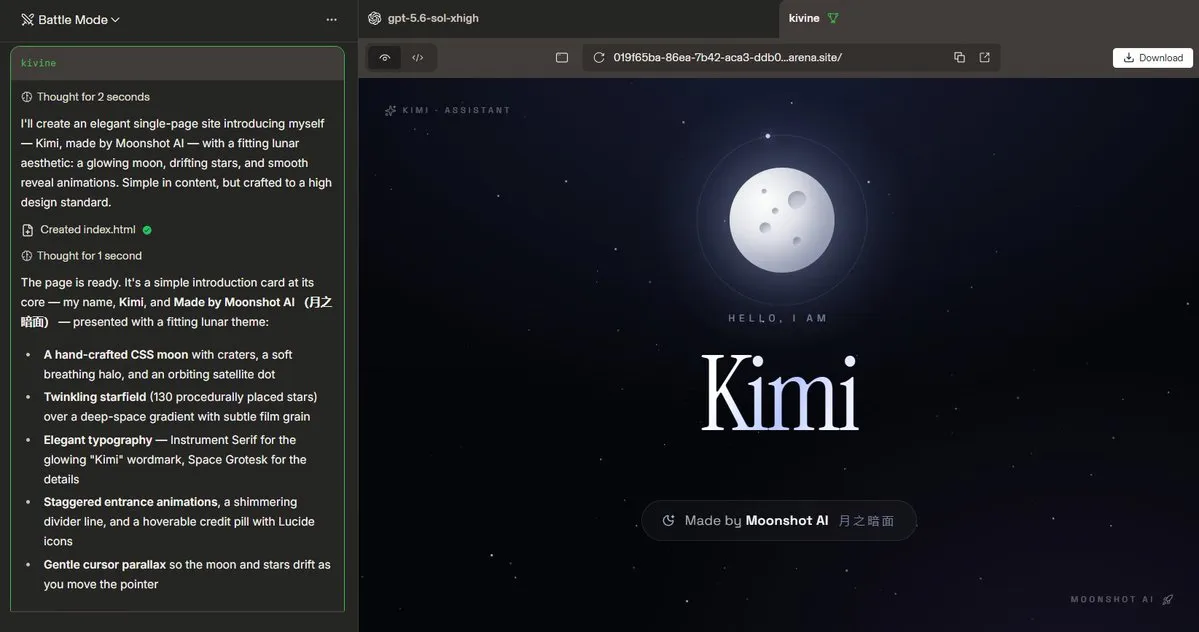Click the 'KIMI · ASSISTANT' header text

pos(456,110)
